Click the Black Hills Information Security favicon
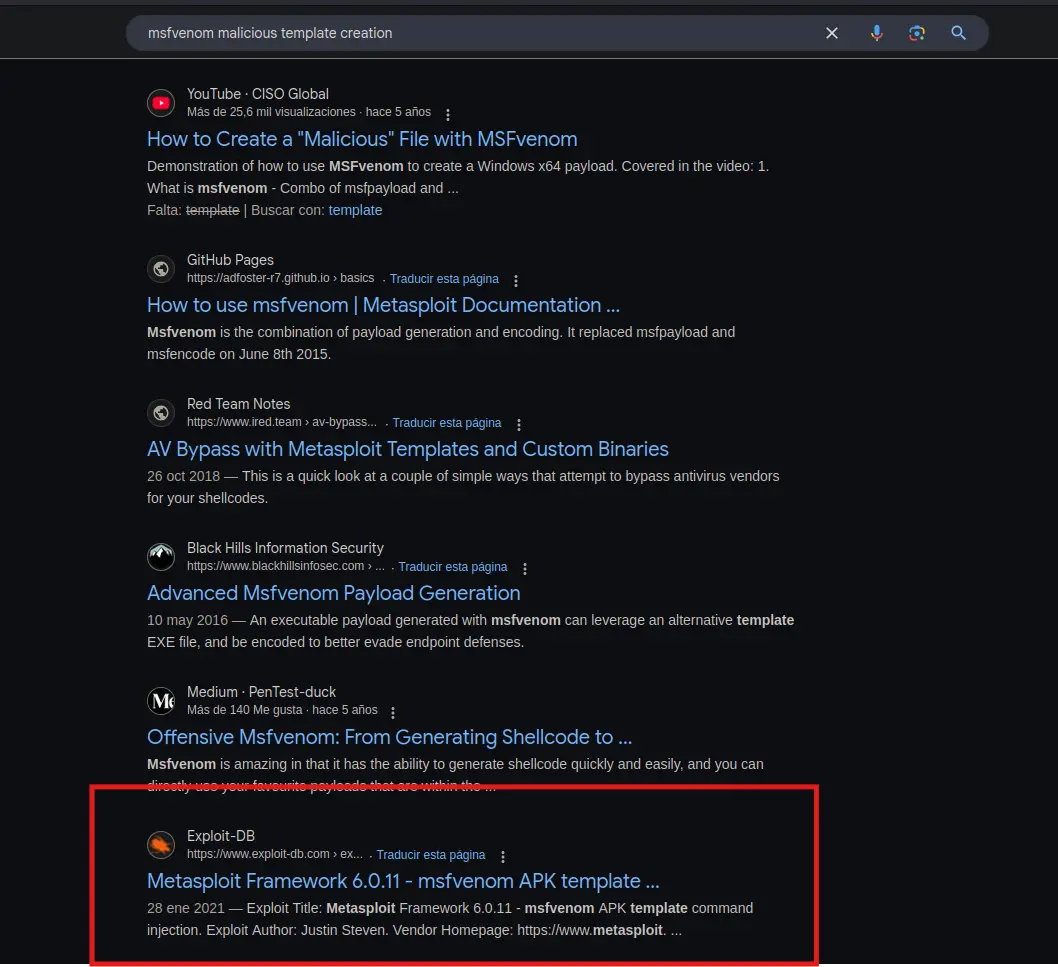 [161, 557]
